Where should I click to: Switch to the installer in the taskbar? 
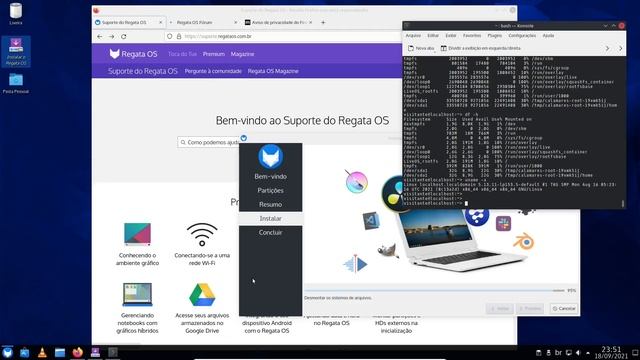click(95, 353)
